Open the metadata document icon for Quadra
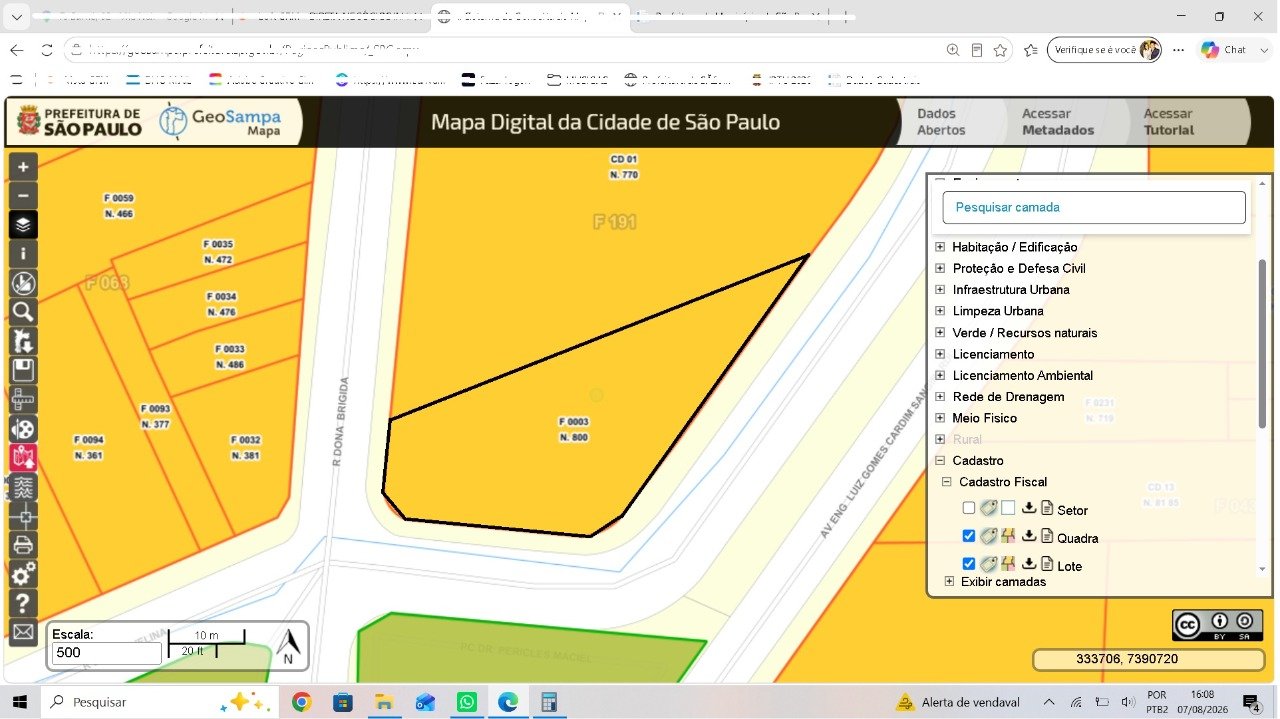Screen dimensions: 1280x719 pos(1047,536)
